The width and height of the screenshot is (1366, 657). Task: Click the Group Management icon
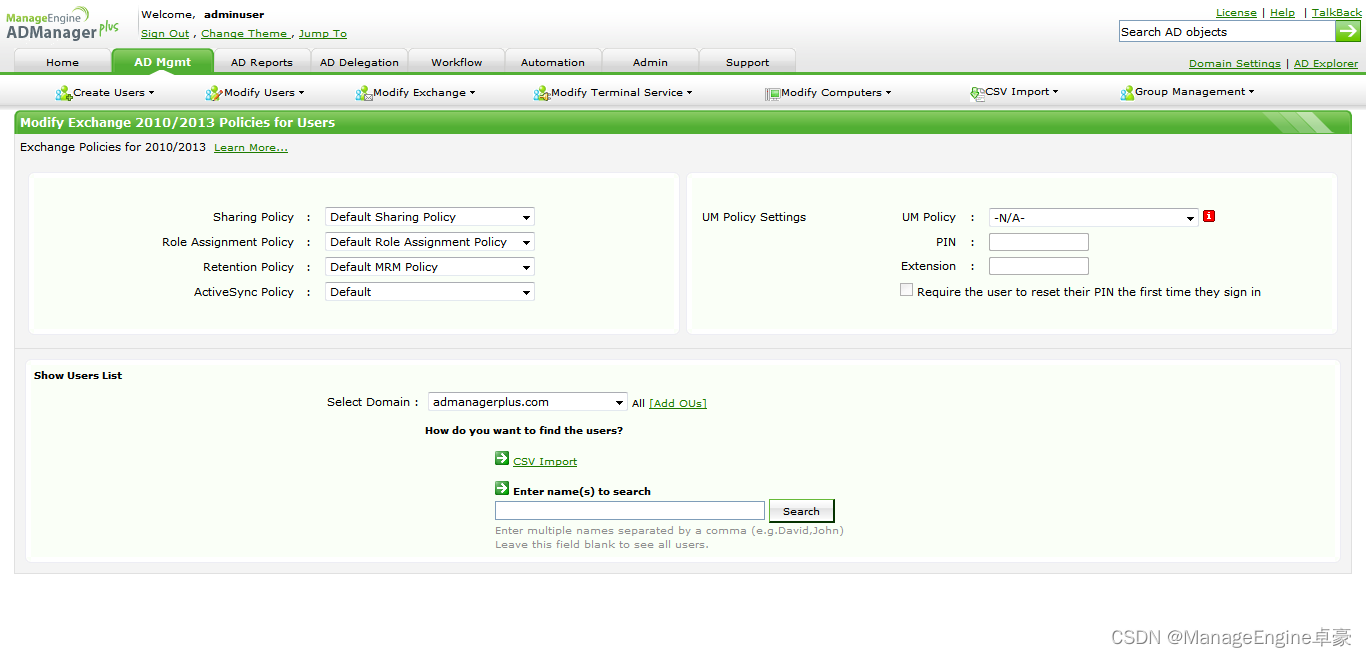tap(1127, 93)
